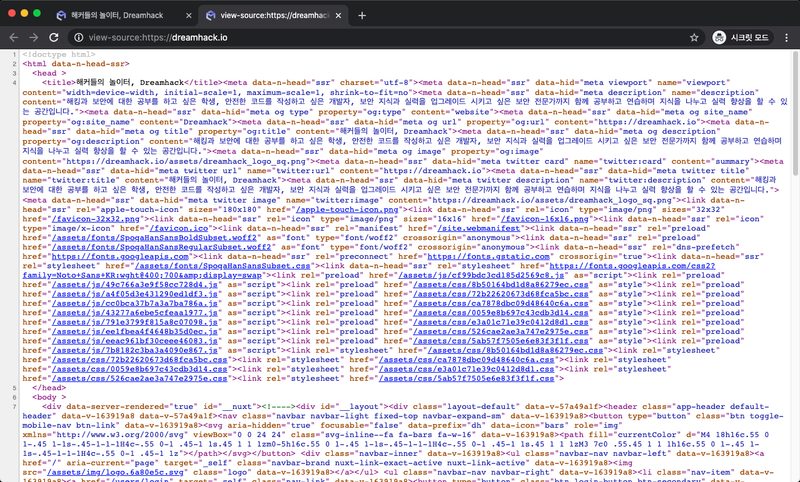Open the a4f05d3e431290ed1df3.js script link
The image size is (800, 482).
click(135, 294)
